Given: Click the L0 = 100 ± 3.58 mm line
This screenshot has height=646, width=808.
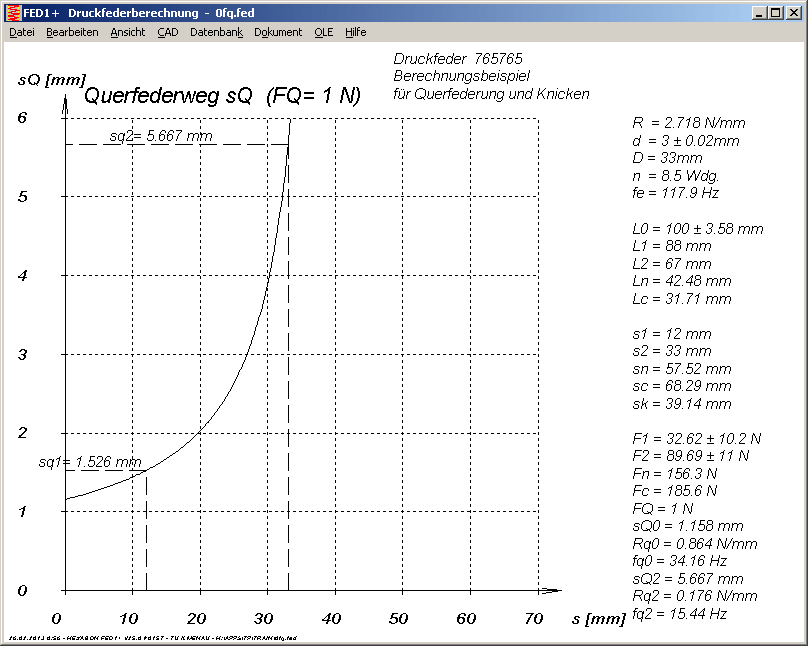Looking at the screenshot, I should click(x=697, y=229).
